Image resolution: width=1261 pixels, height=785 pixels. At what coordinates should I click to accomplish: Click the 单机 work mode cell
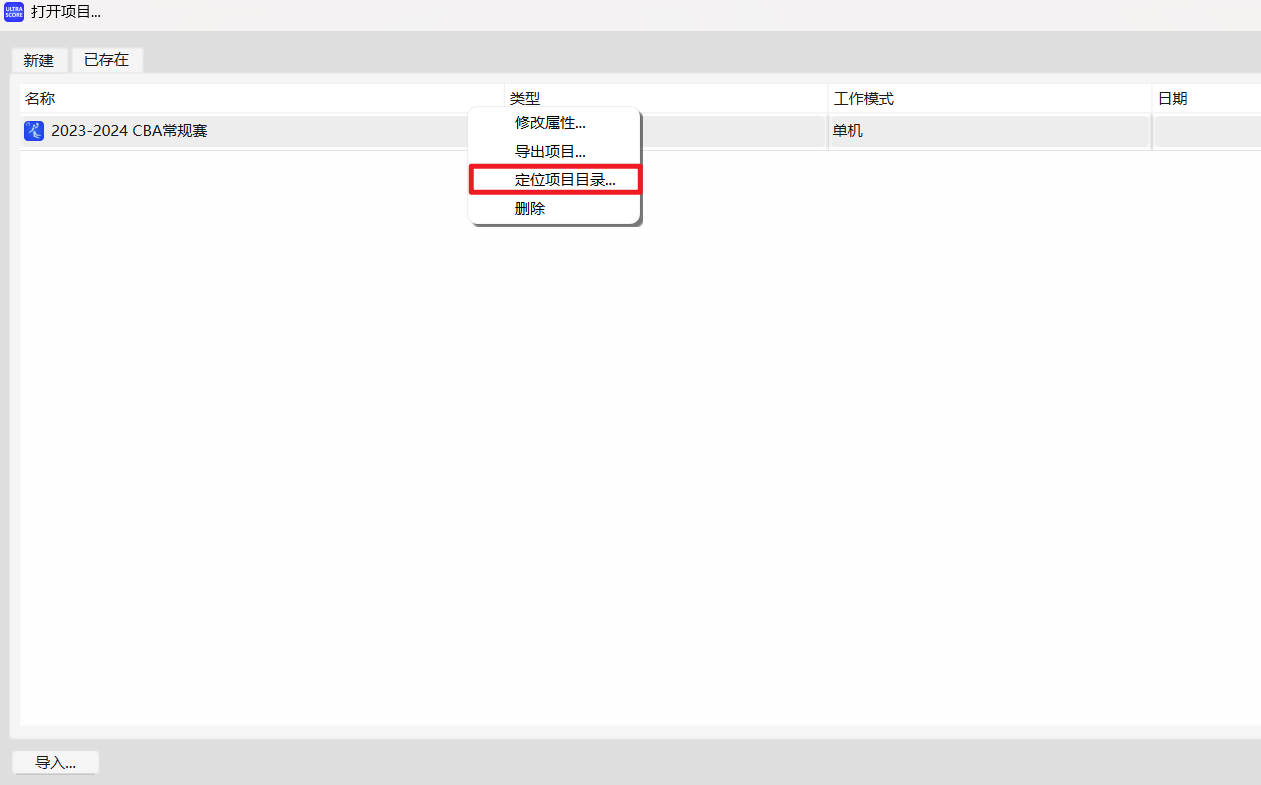[843, 130]
